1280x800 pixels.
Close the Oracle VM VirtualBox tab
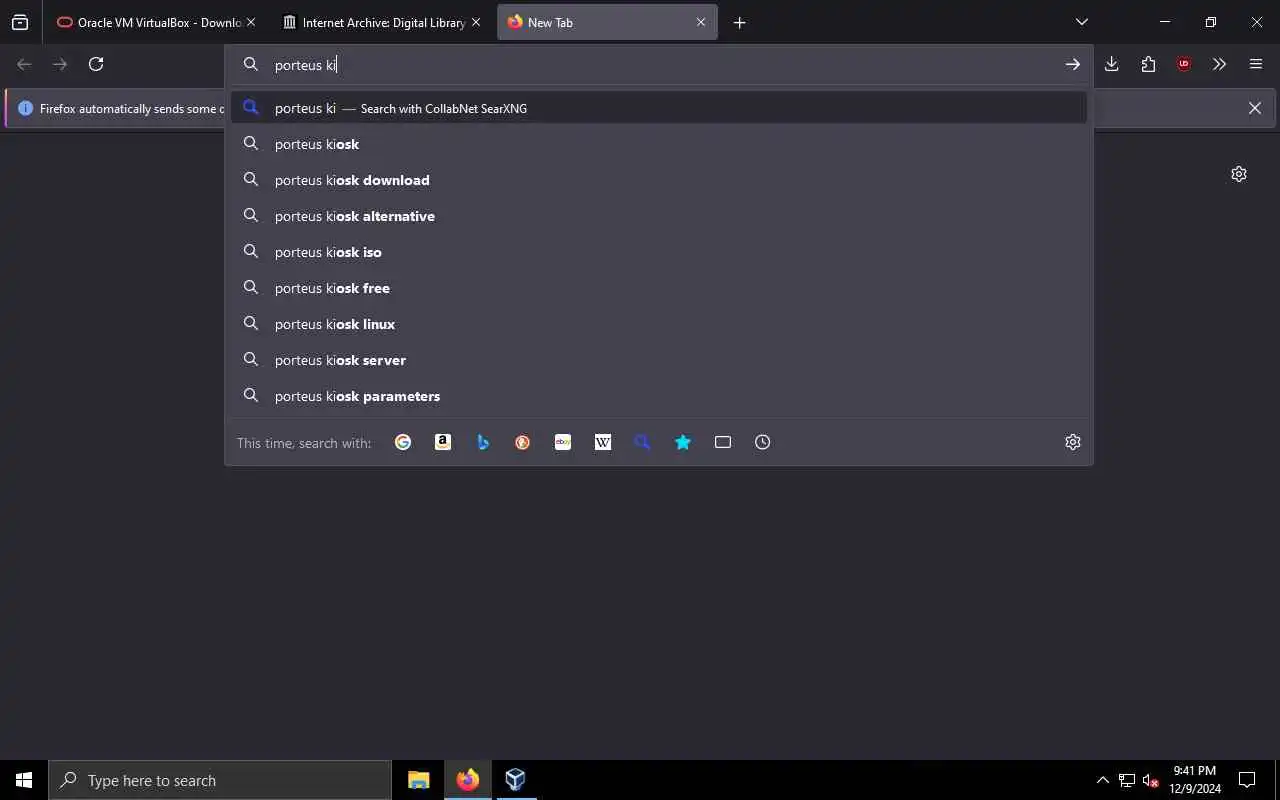(250, 22)
